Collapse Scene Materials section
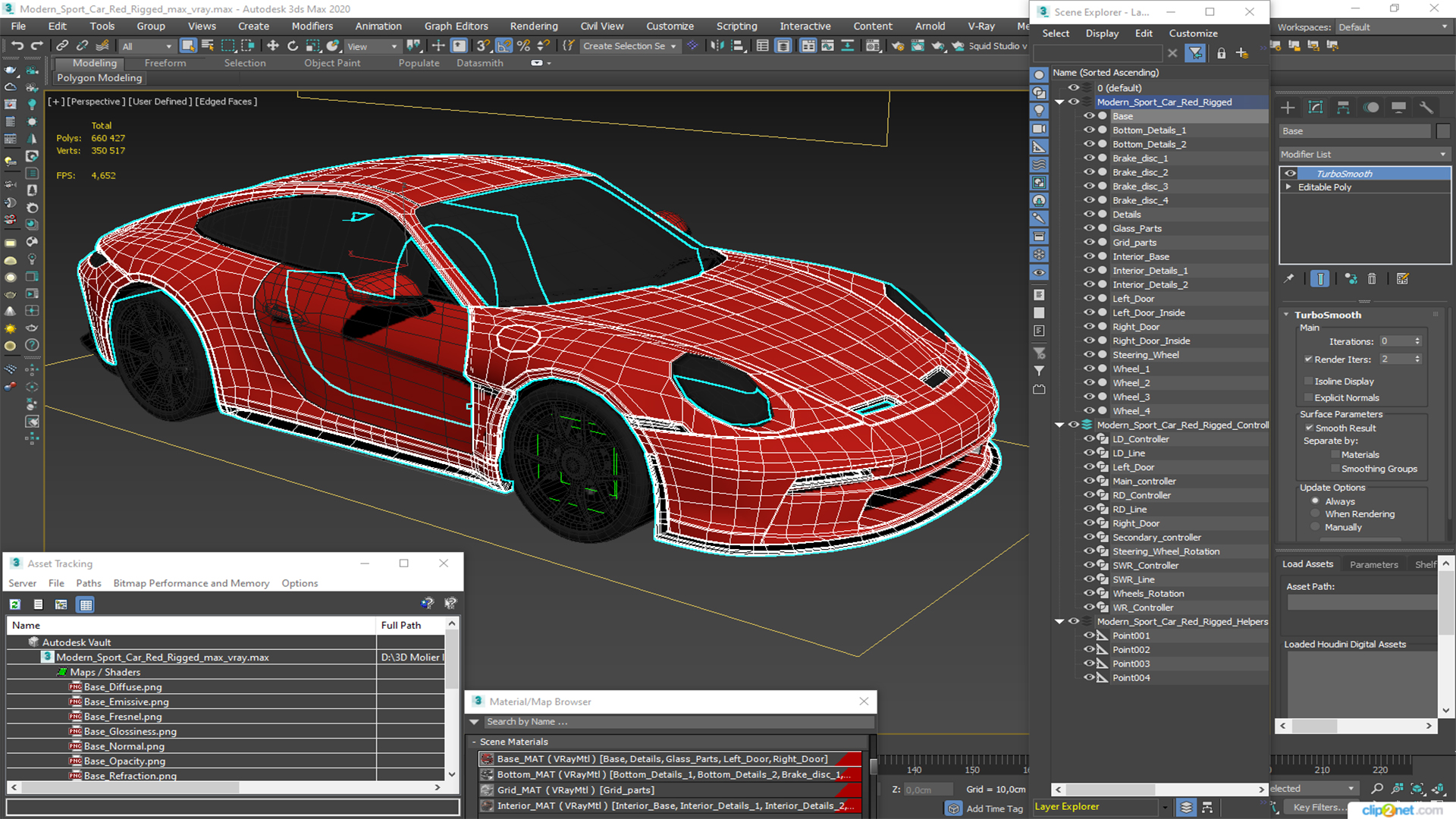The width and height of the screenshot is (1456, 819). 475,742
